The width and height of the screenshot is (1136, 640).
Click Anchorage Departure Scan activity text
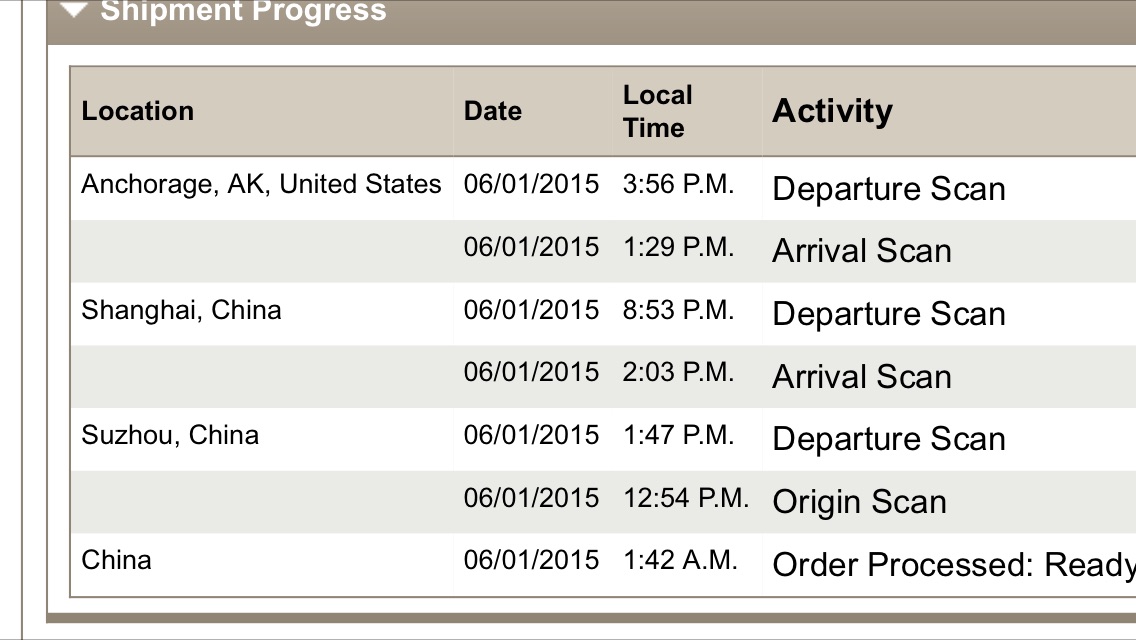click(889, 189)
